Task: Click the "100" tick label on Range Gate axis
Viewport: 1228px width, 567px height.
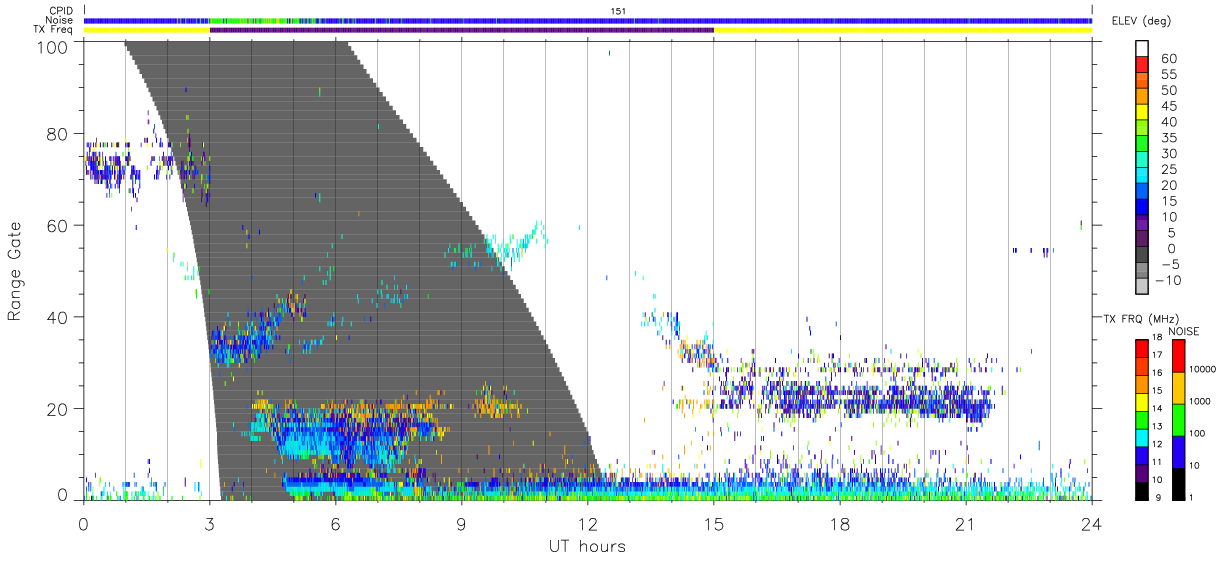Action: [x=52, y=47]
